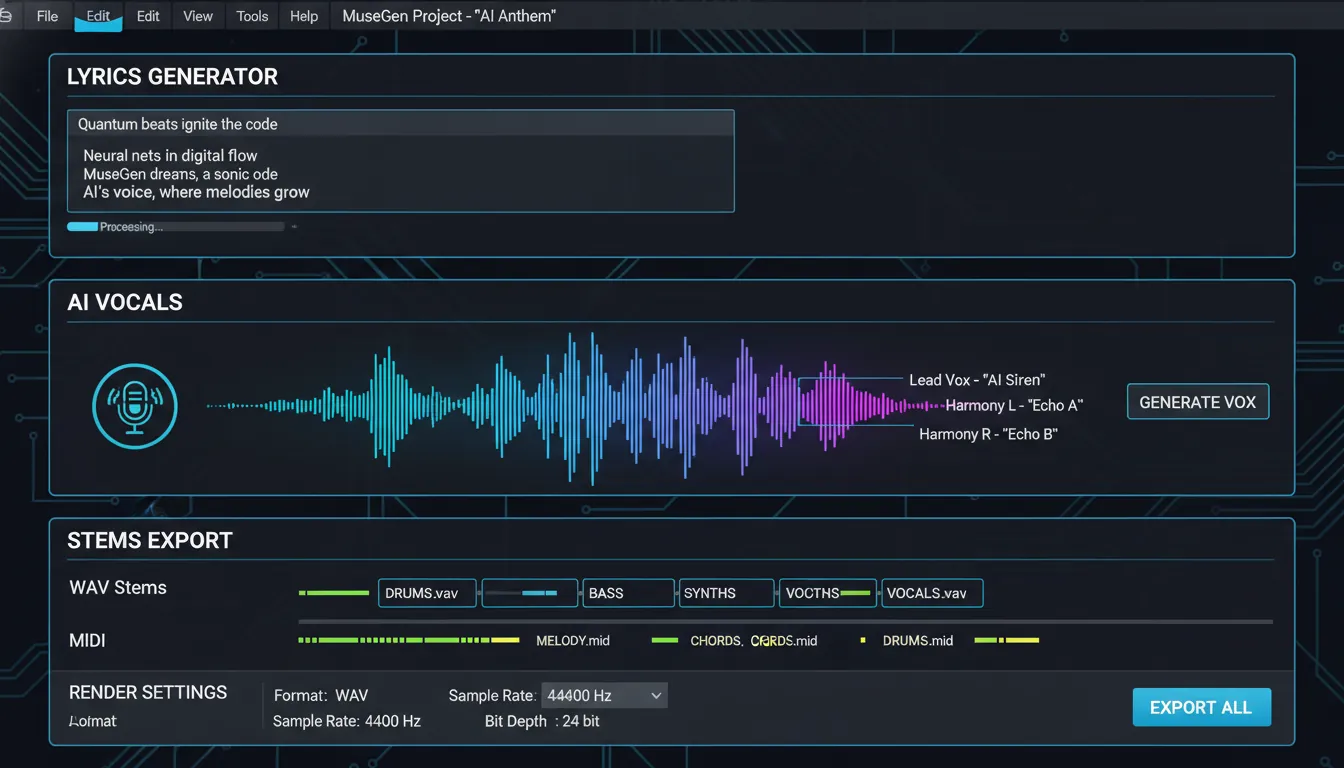Enable Harmony R - "Echo B" vocal layer

click(x=987, y=433)
